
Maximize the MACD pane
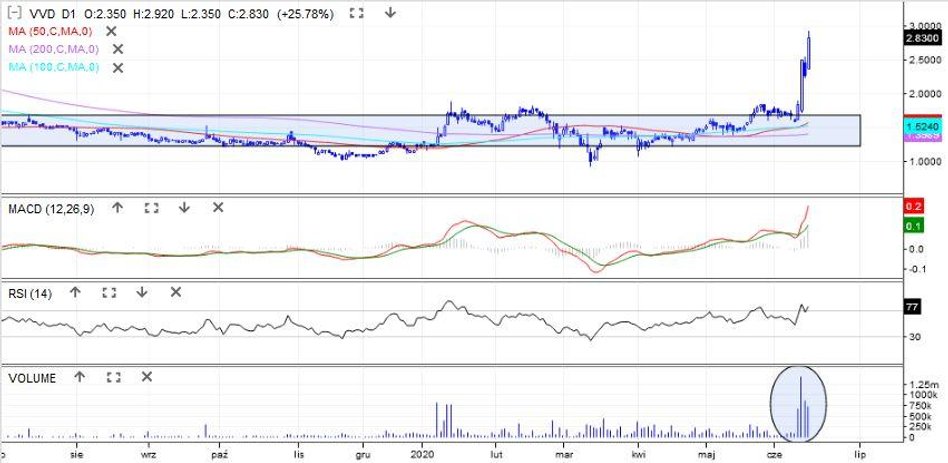coord(151,208)
